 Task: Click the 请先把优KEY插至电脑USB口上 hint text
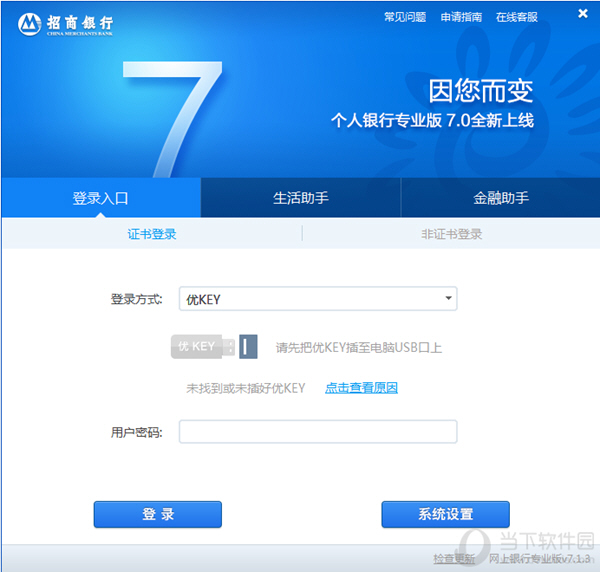[x=359, y=347]
